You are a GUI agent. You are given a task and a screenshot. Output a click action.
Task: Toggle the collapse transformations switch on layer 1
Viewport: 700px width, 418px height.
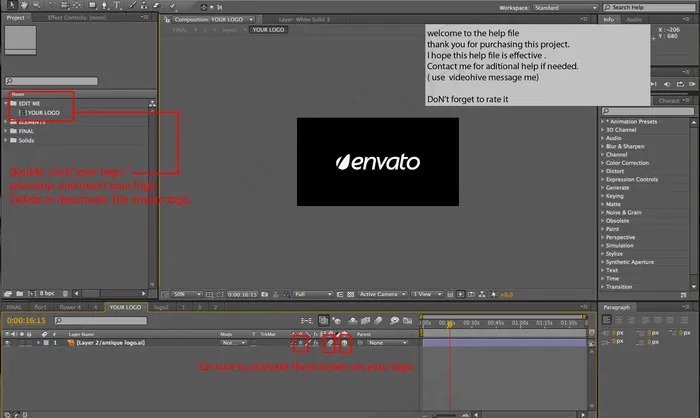(x=299, y=342)
